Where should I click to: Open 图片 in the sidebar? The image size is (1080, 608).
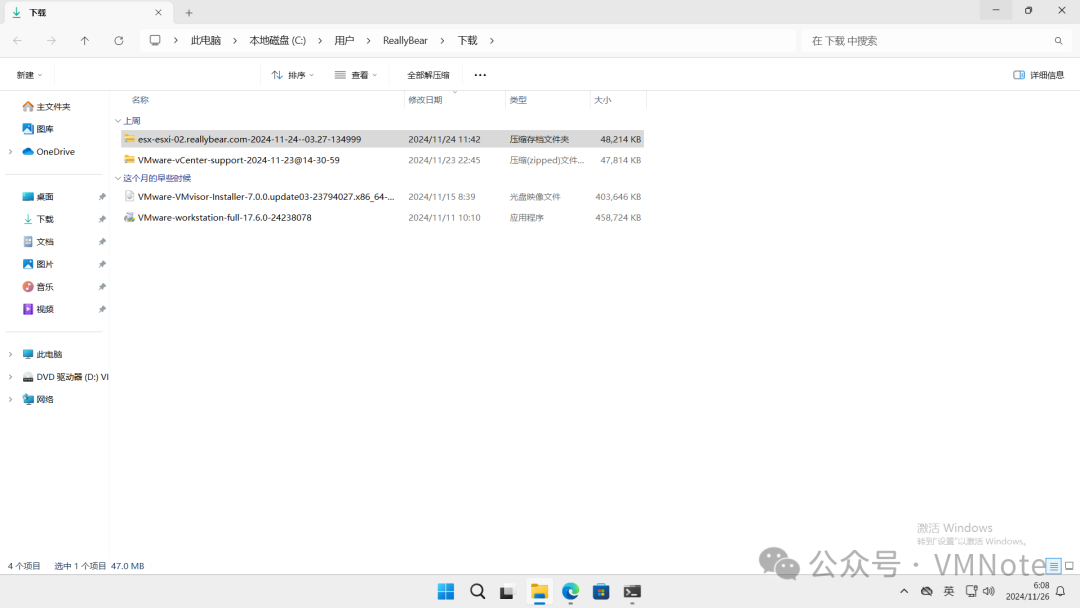click(45, 264)
